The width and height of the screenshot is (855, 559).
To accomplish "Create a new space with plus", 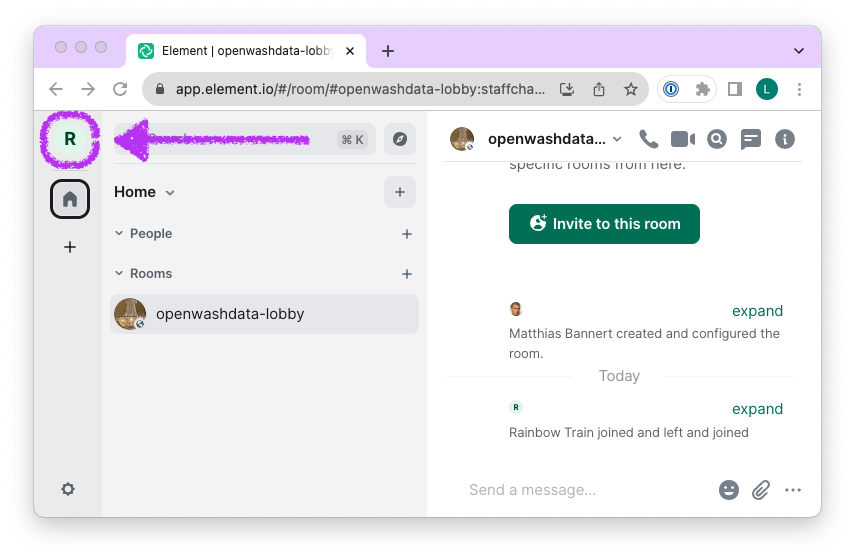I will point(70,247).
